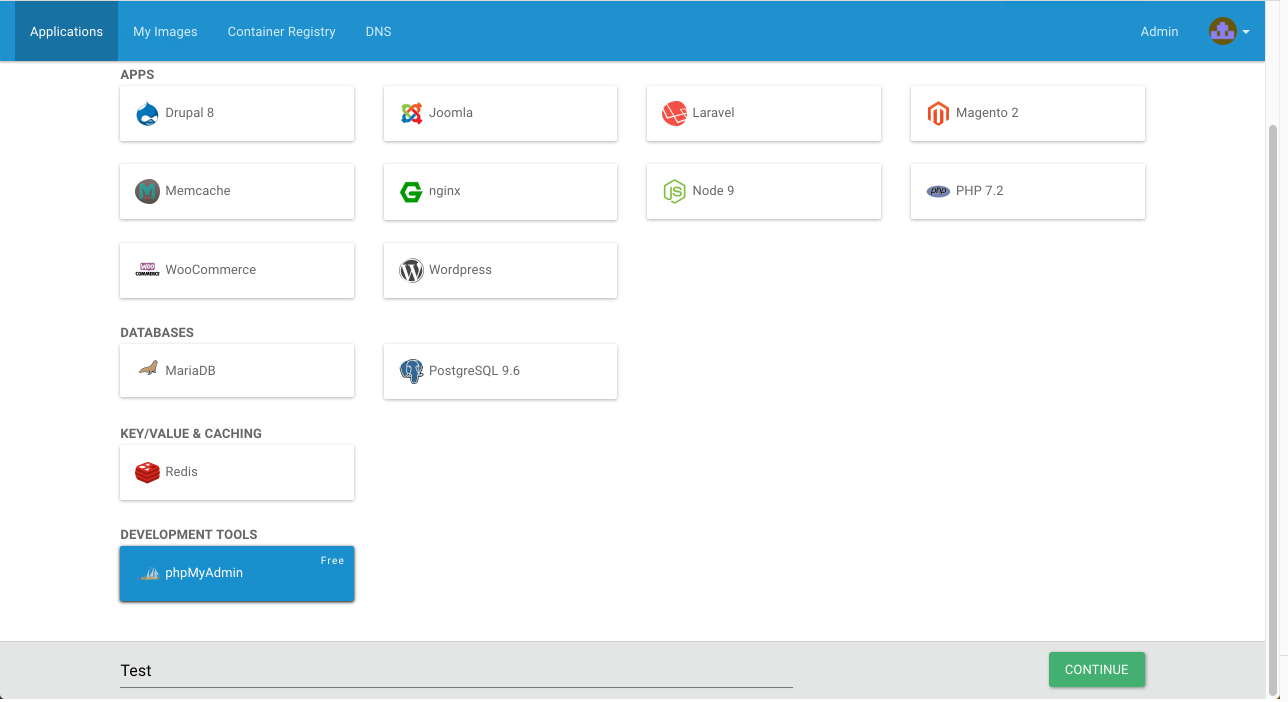Choose the WooCommerce label
Viewport: 1288px width, 702px height.
[211, 270]
